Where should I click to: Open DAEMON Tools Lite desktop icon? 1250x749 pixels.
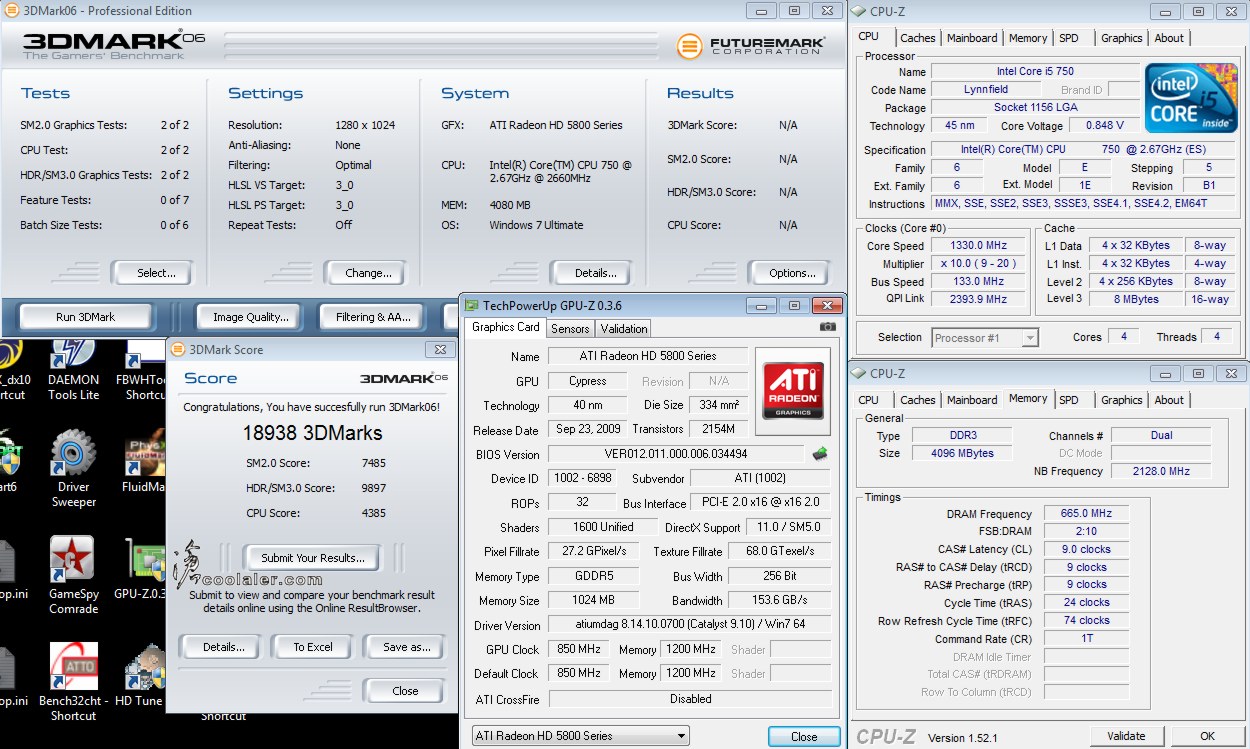(x=73, y=370)
